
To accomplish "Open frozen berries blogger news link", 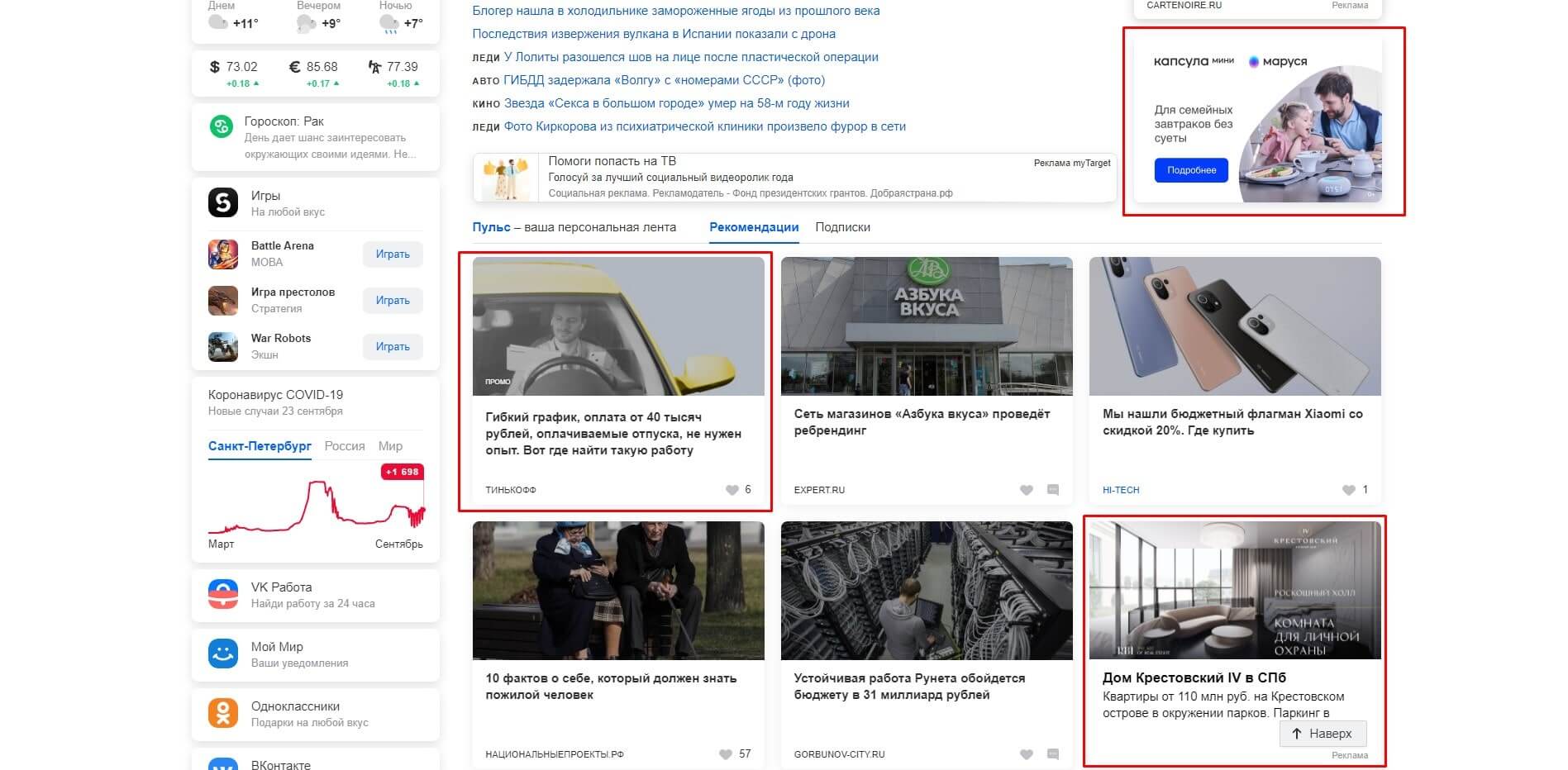I will (676, 11).
